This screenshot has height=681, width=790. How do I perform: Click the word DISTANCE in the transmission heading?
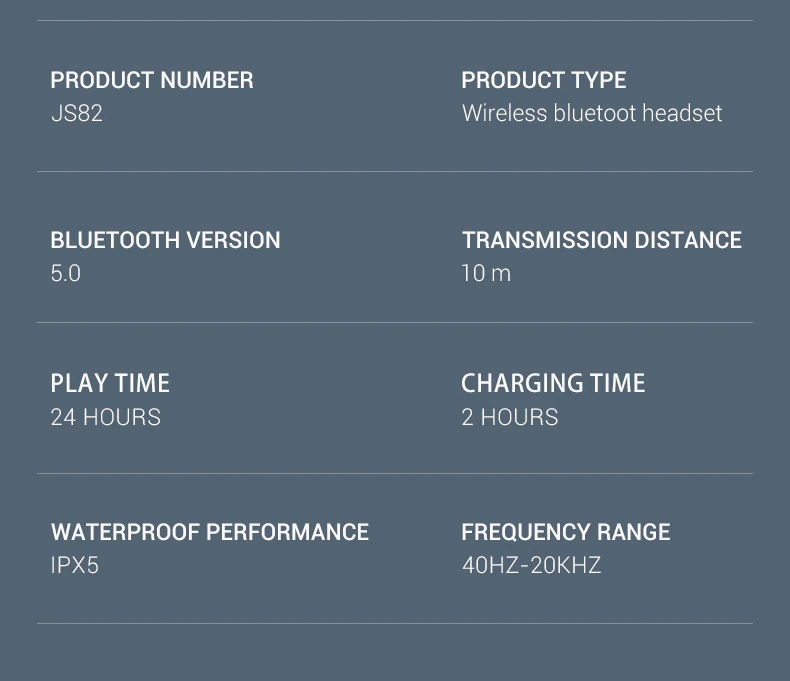pyautogui.click(x=688, y=240)
